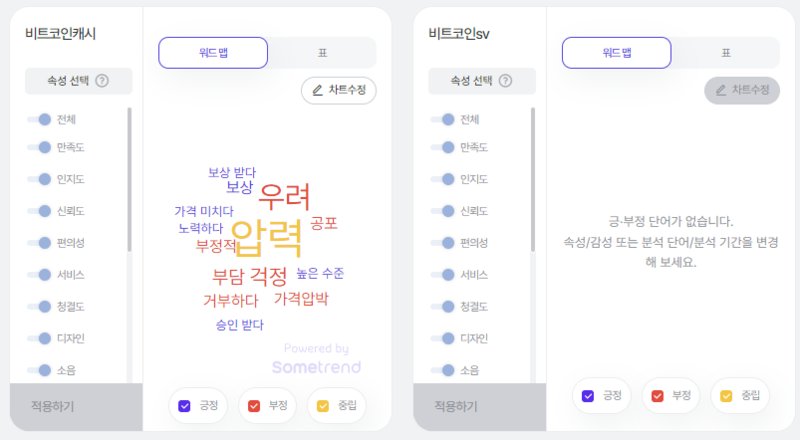Toggle 신뢰도 switch in 비트코인캐시 panel
Image resolution: width=800 pixels, height=440 pixels.
point(40,211)
